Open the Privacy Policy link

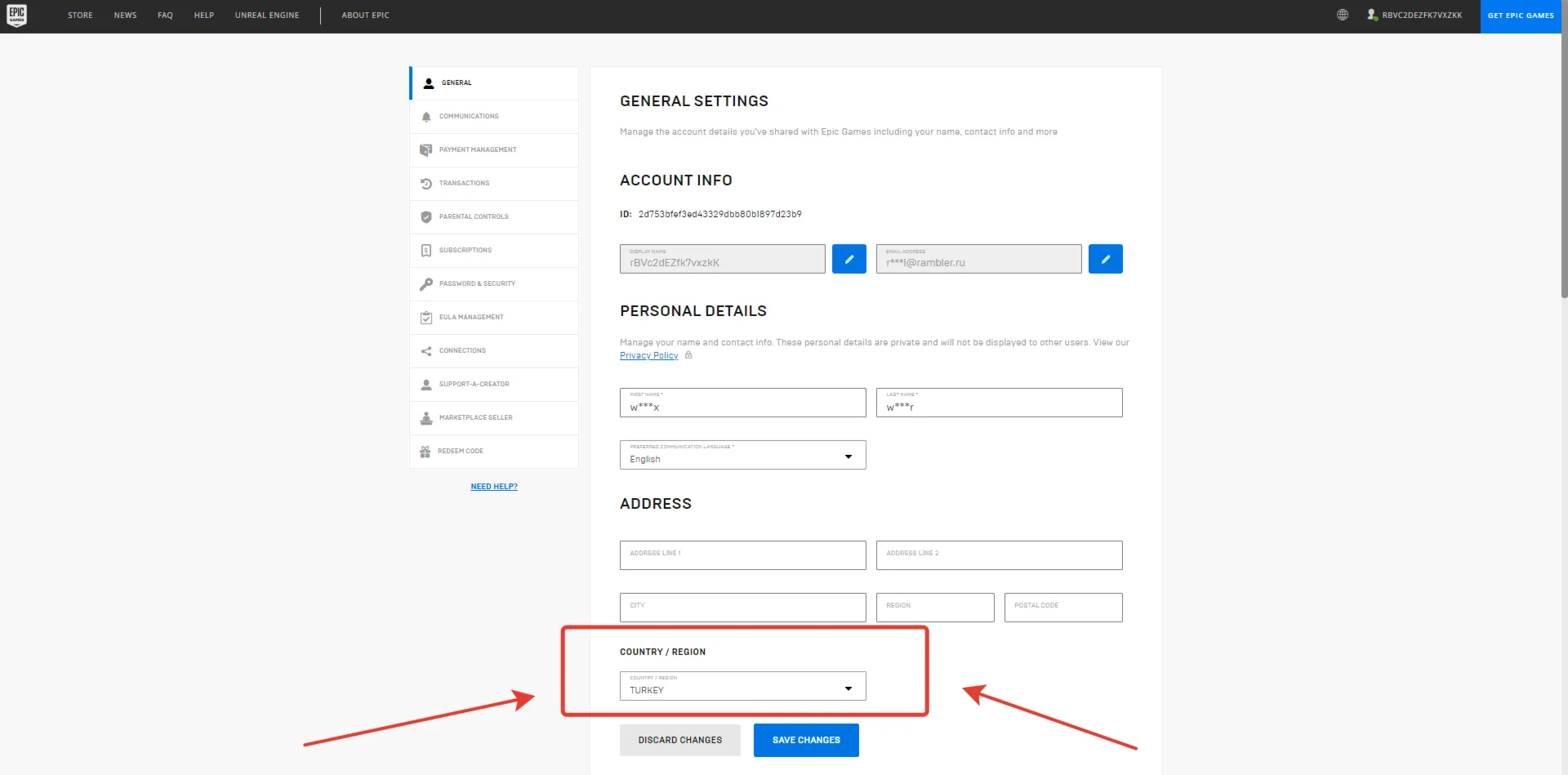648,356
